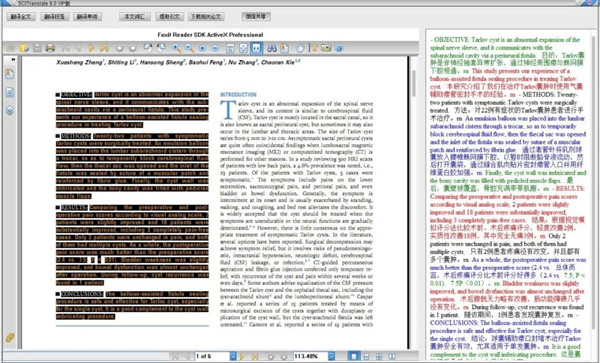Click the 翻译单词 translate word button

click(x=87, y=17)
